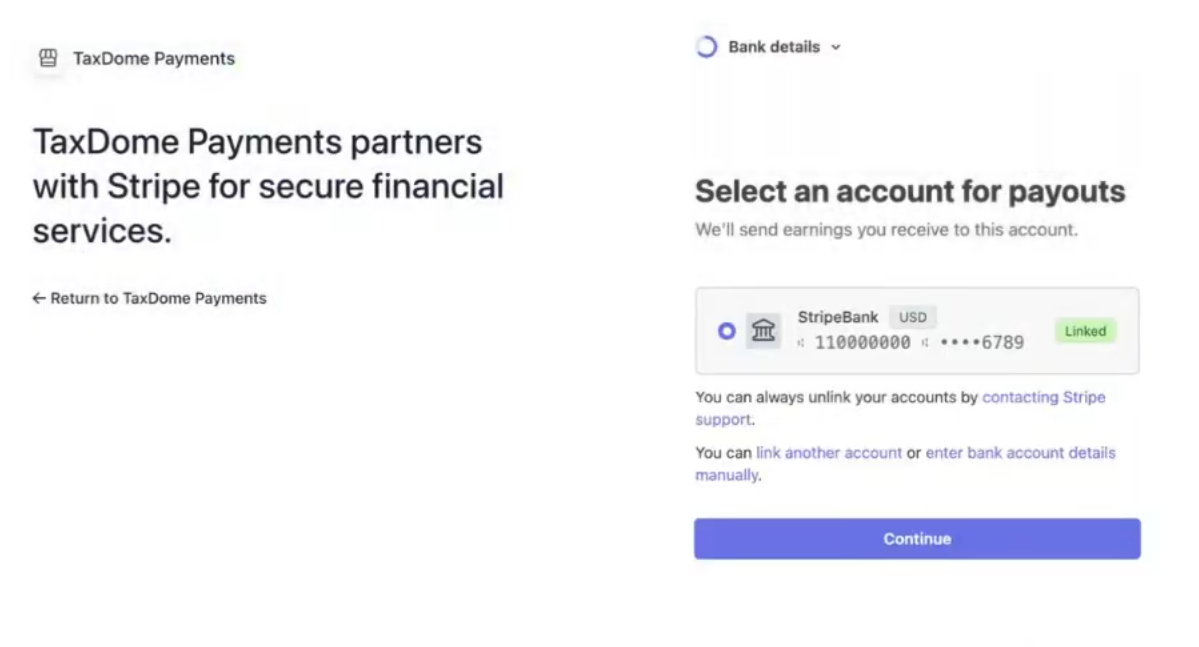The width and height of the screenshot is (1199, 647).
Task: Return to TaxDome Payments
Action: tap(158, 298)
